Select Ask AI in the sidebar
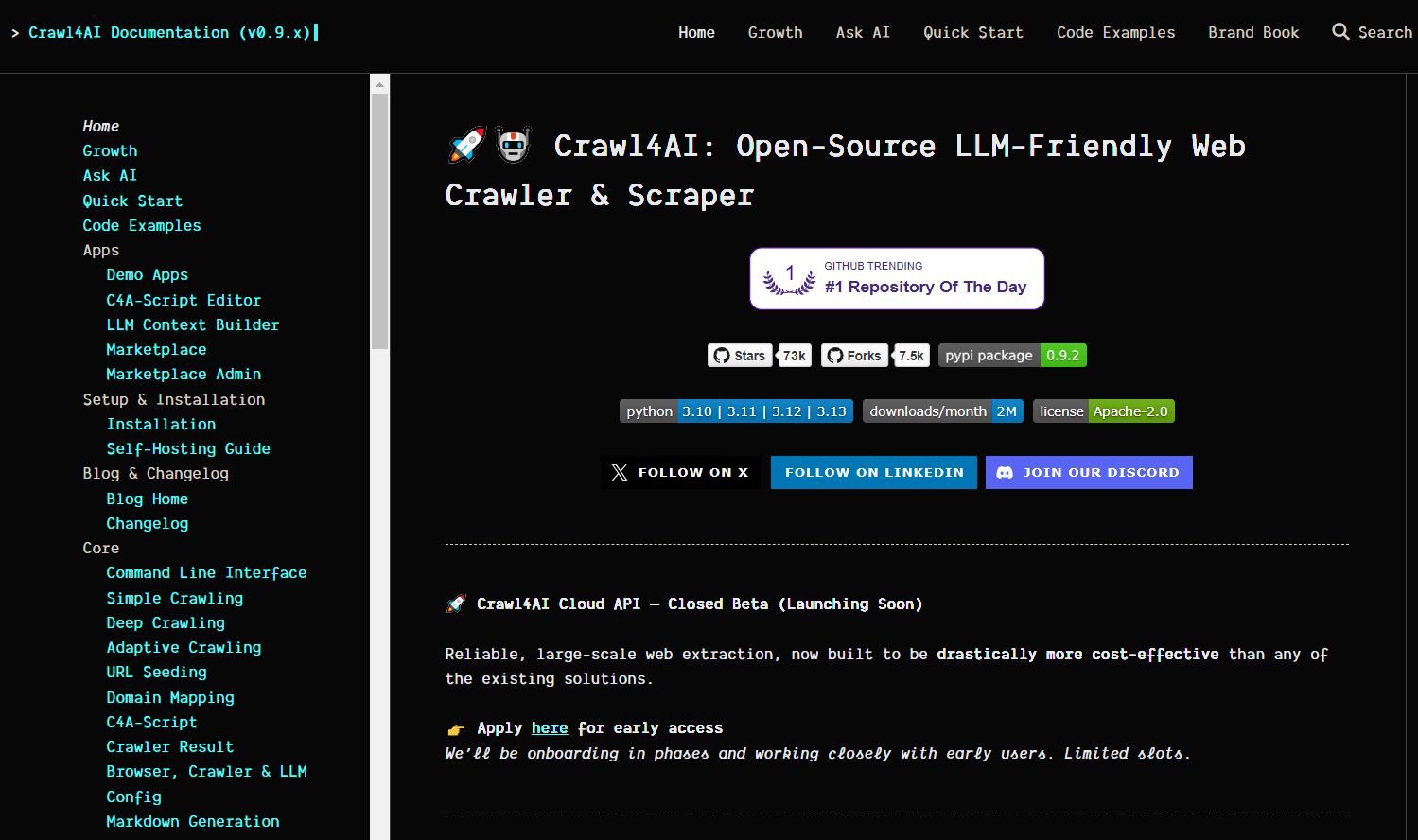The image size is (1418, 840). click(x=110, y=176)
